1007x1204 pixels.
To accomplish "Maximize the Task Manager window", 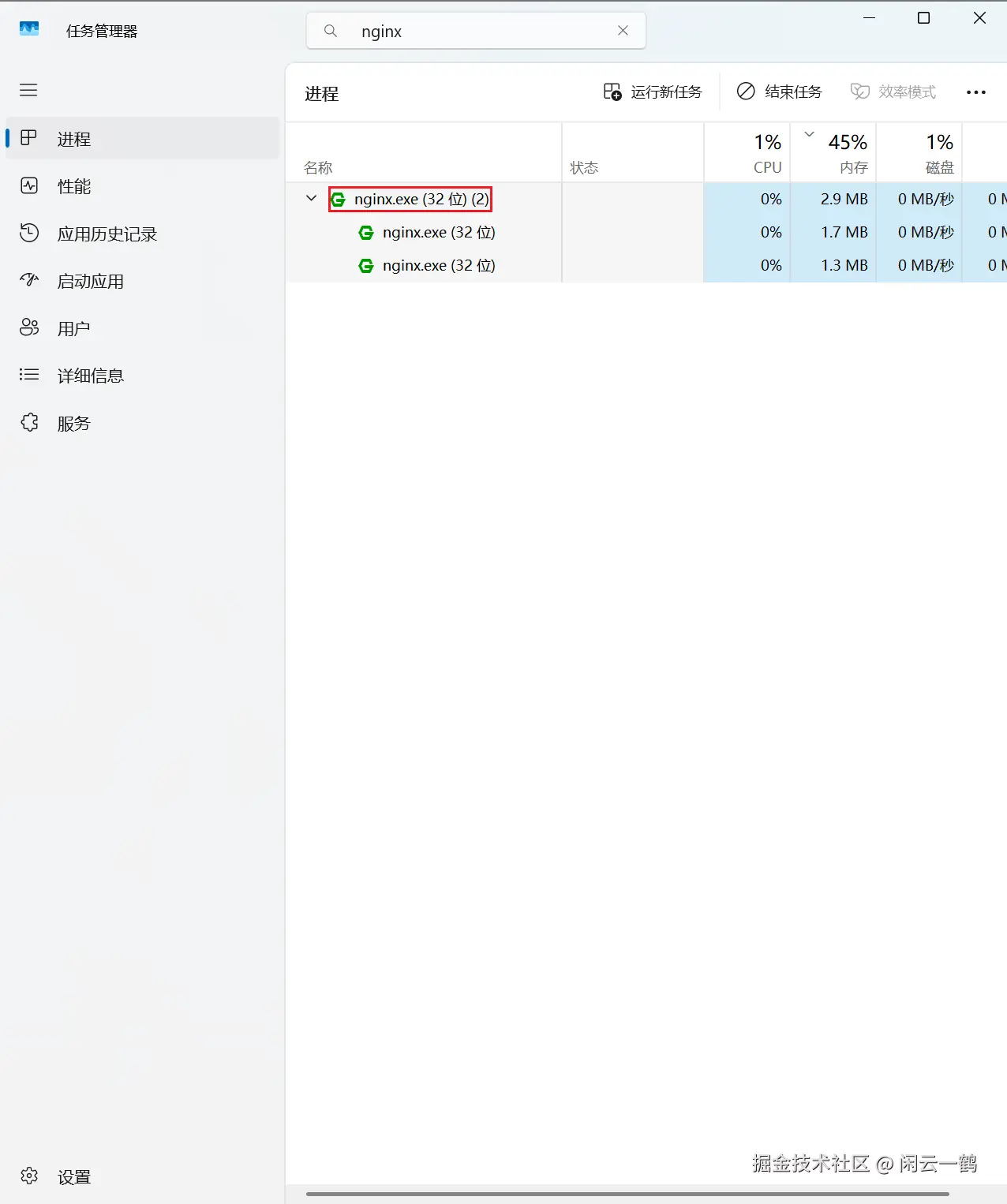I will (x=924, y=17).
